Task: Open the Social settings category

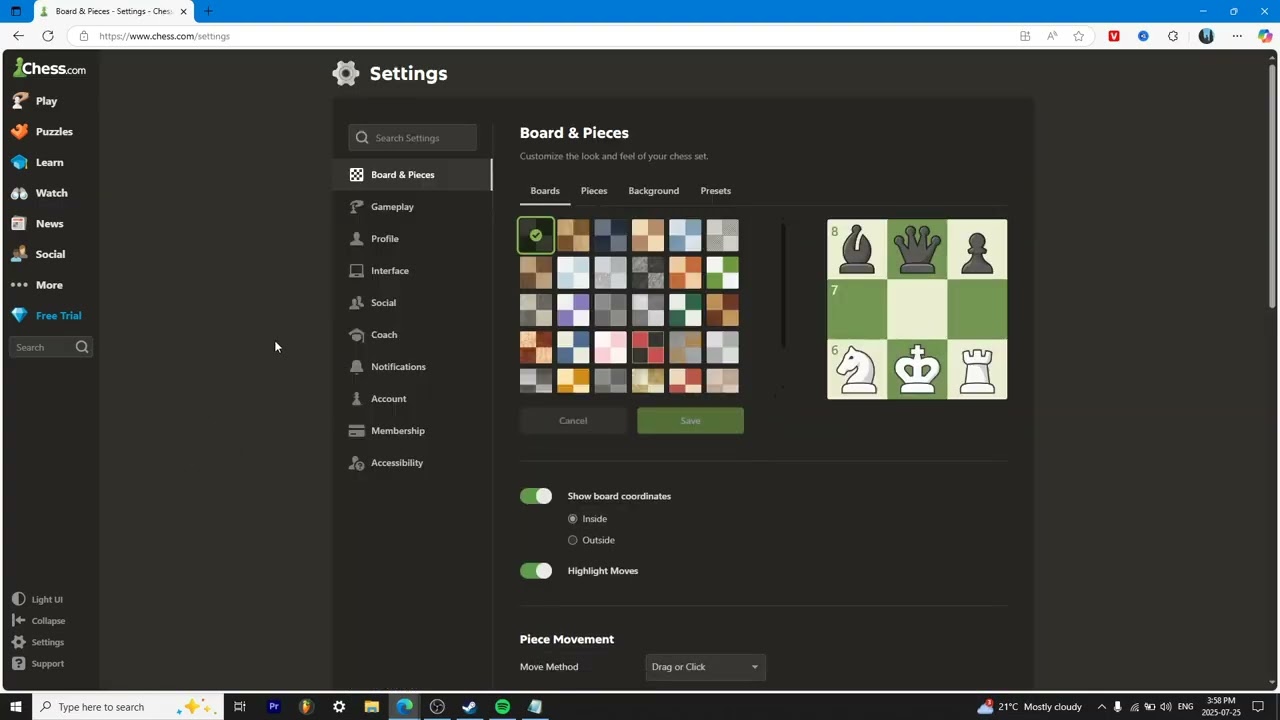Action: (412, 303)
